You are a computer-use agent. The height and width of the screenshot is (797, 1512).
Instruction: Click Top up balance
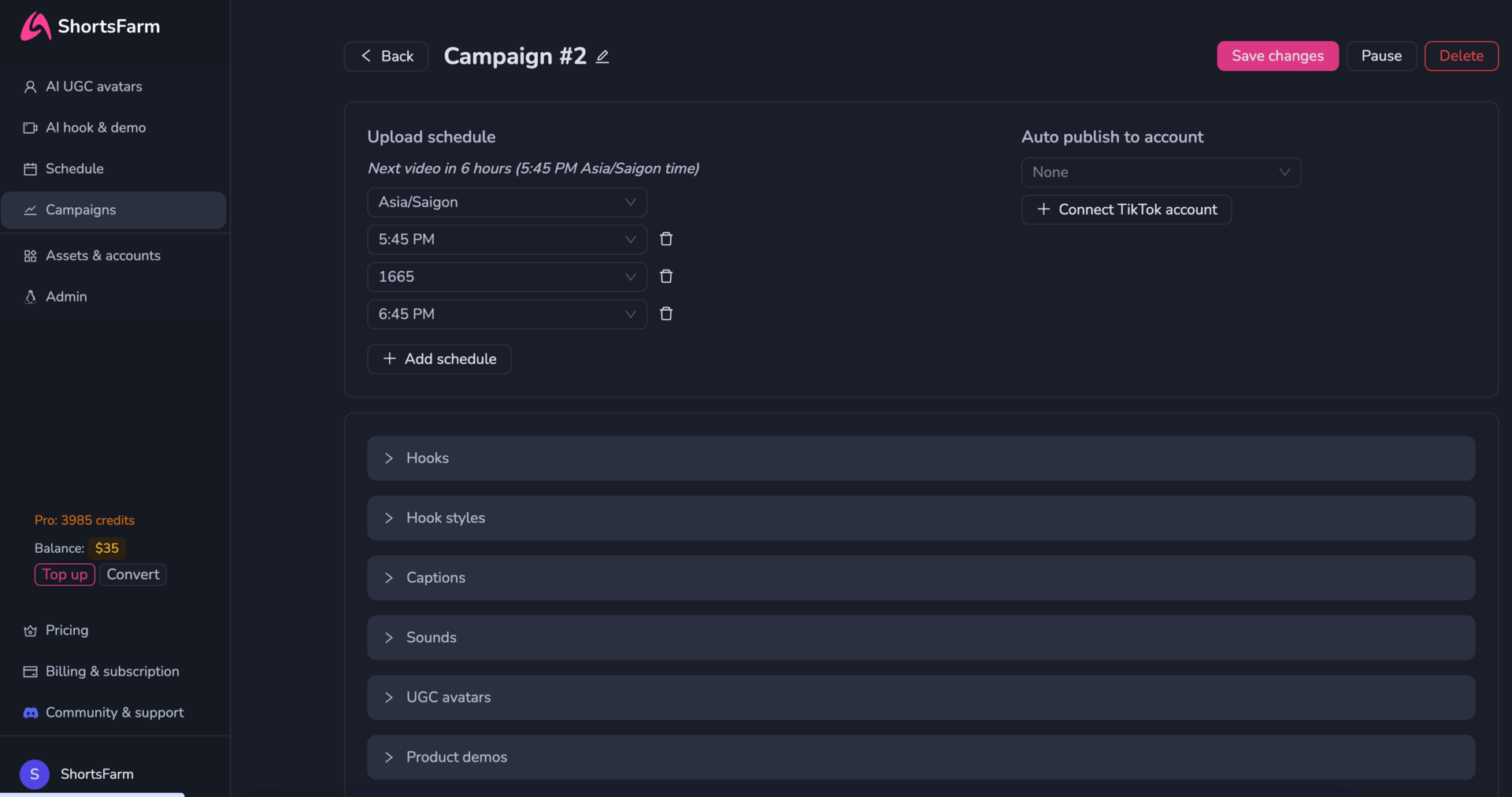pos(65,575)
